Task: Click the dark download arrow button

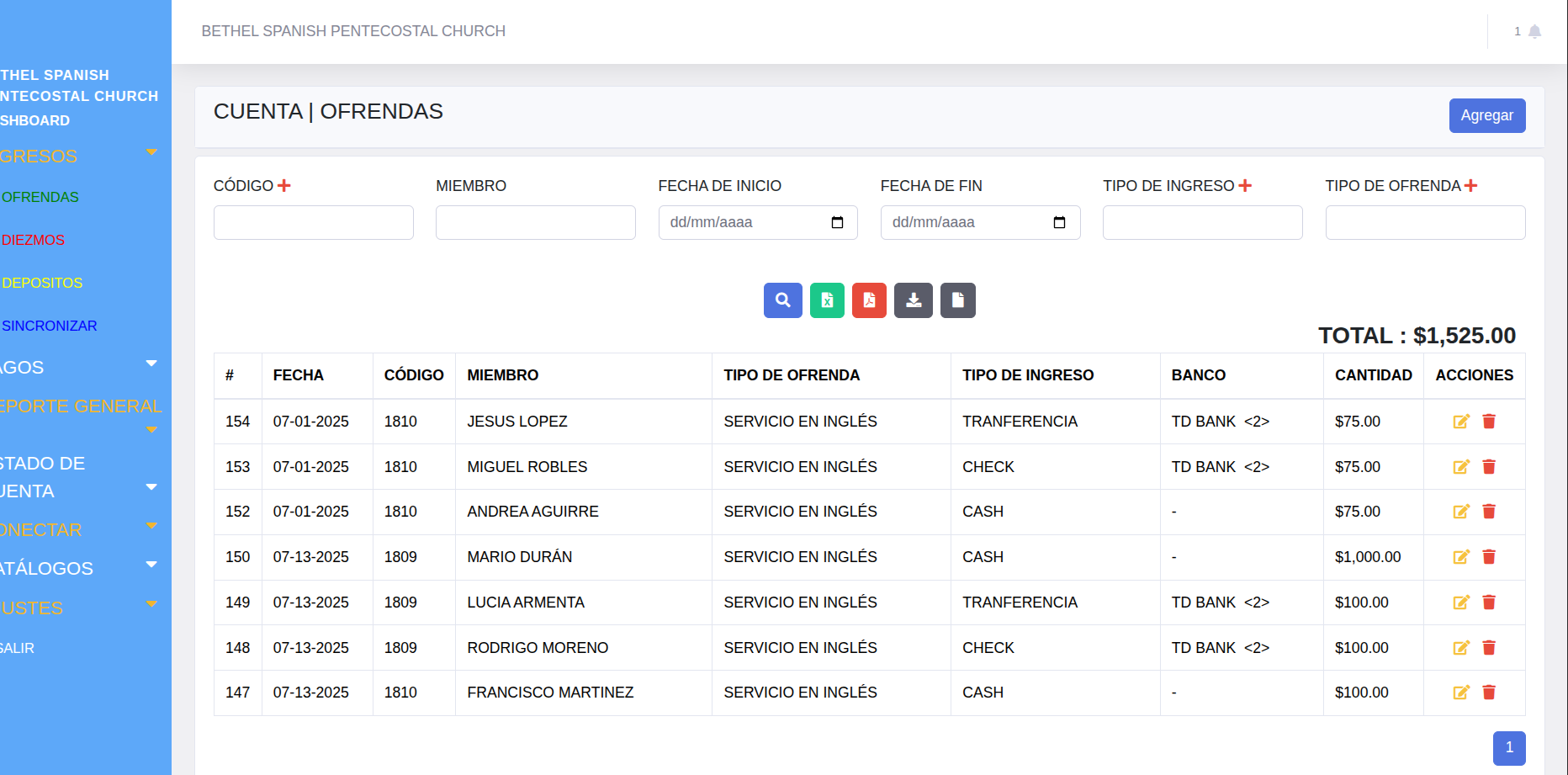Action: [x=913, y=300]
